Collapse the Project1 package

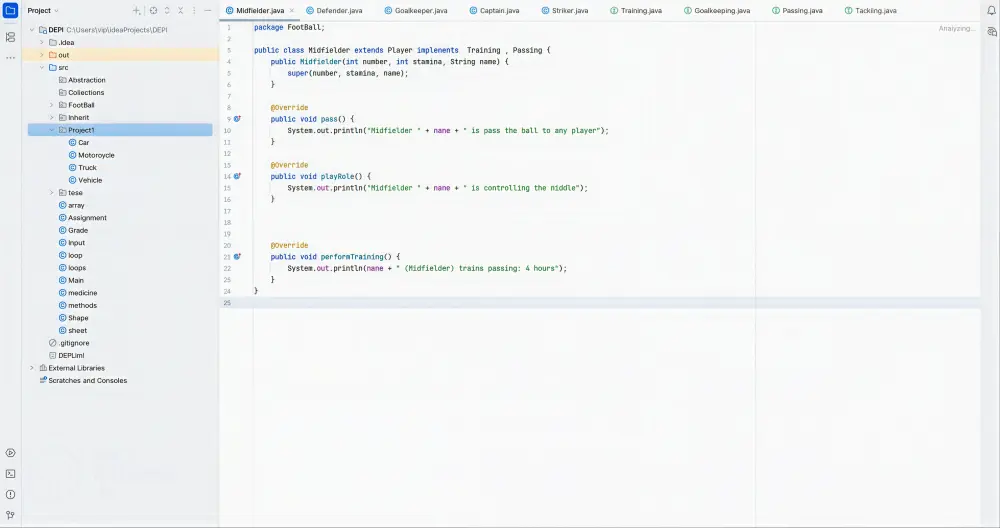[x=52, y=129]
